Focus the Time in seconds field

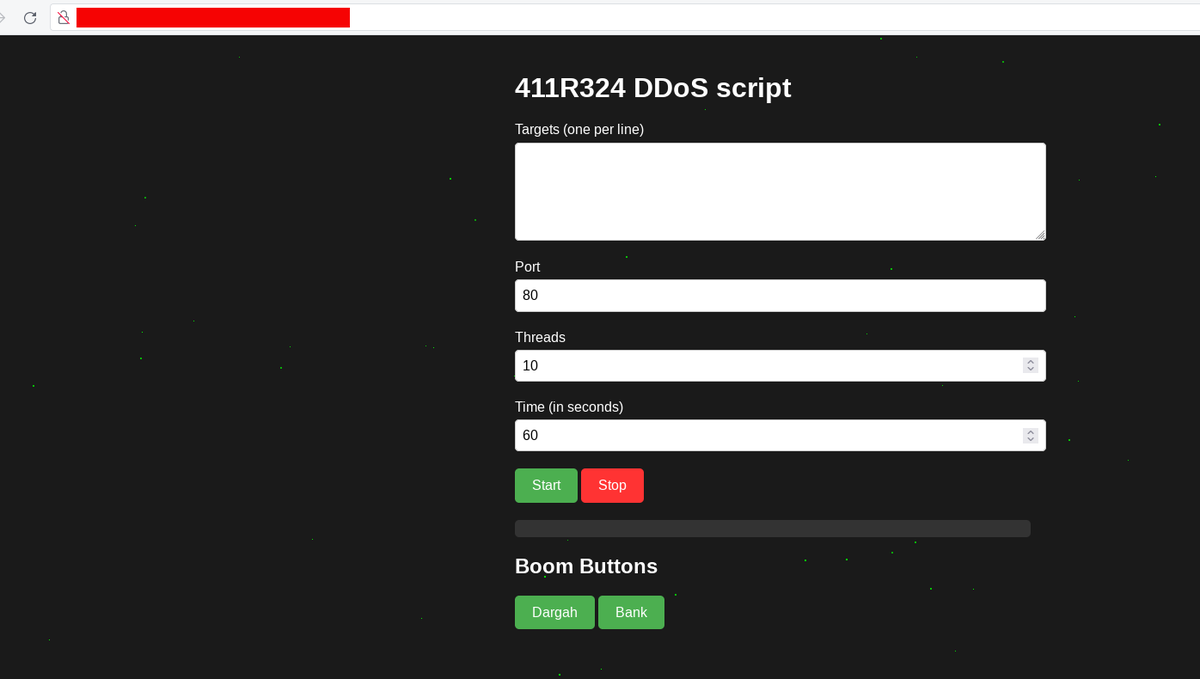tap(780, 435)
